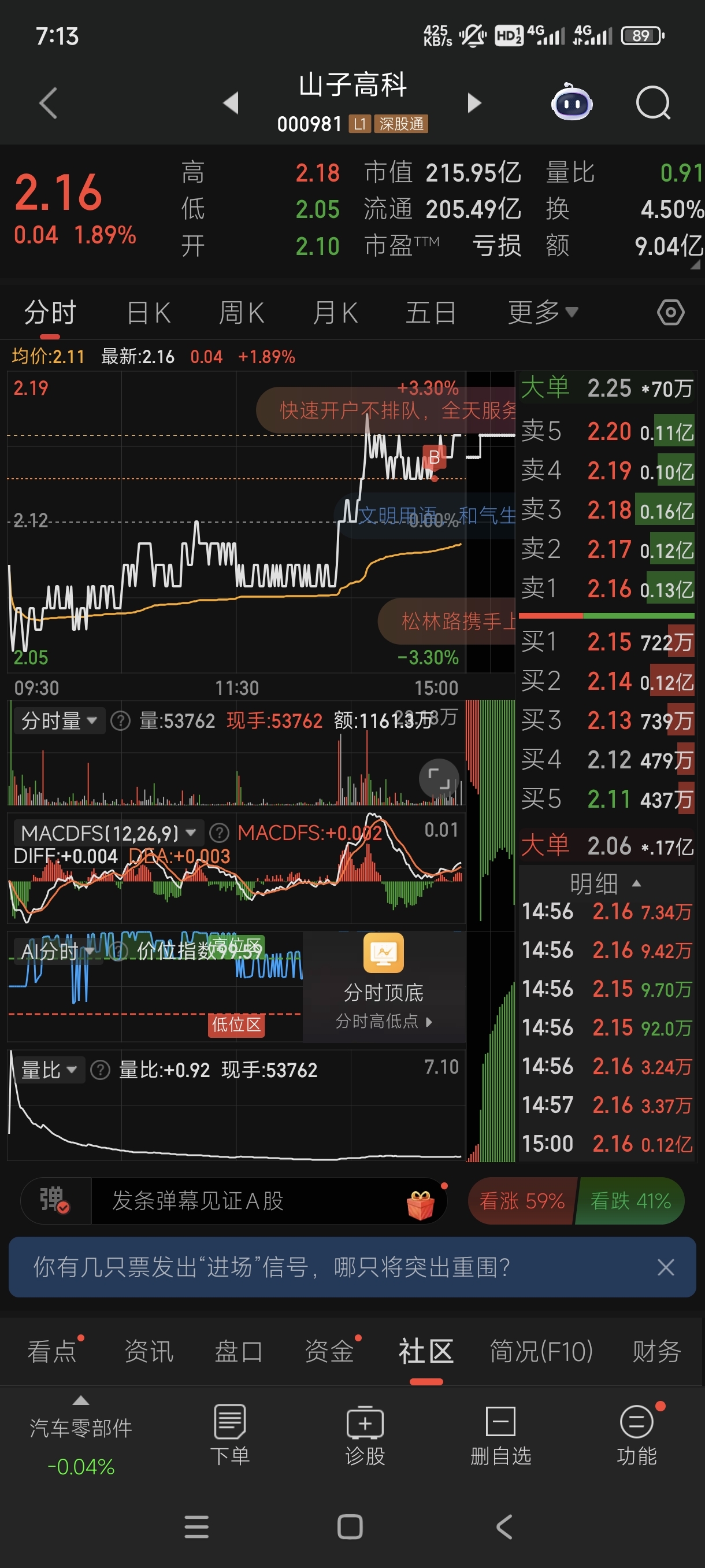The width and height of the screenshot is (705, 1568).
Task: Open the 简况(F10) tab
Action: pos(541,1351)
